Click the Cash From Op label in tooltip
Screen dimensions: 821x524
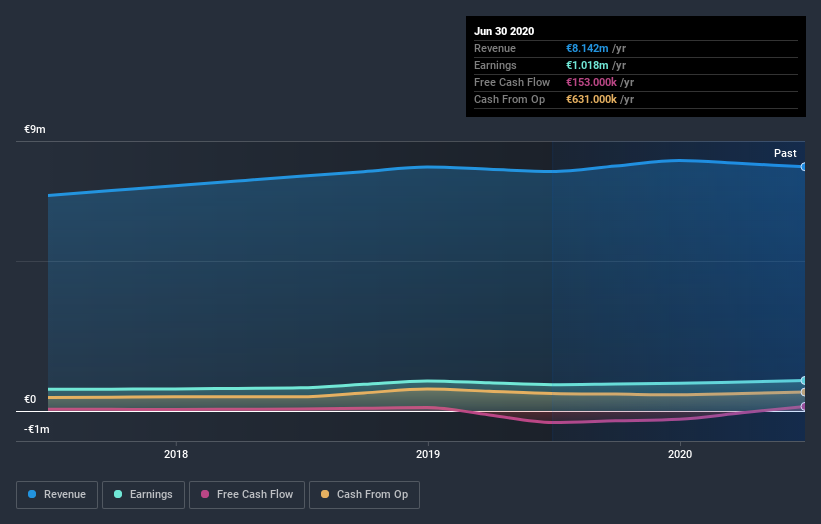[509, 99]
